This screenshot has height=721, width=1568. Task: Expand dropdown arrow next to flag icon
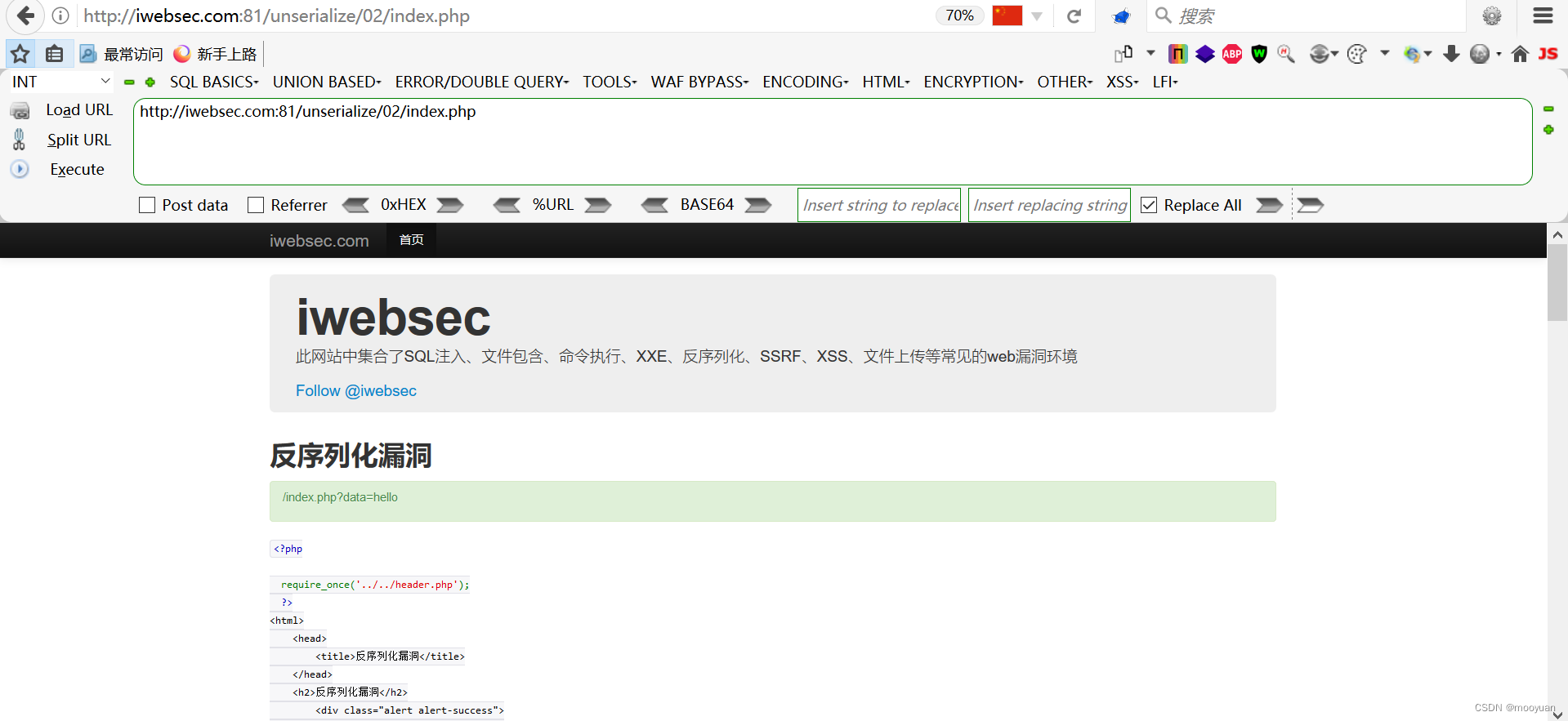[x=1037, y=16]
